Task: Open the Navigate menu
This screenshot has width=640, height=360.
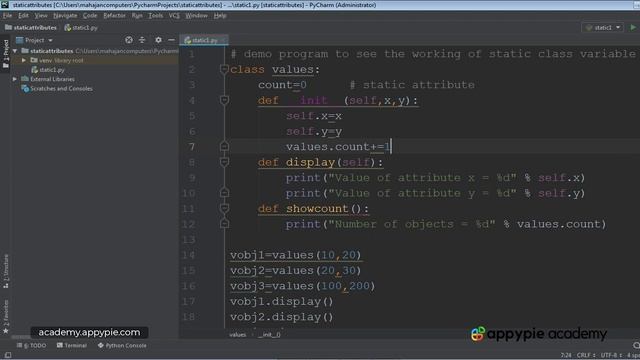Action: pos(65,16)
